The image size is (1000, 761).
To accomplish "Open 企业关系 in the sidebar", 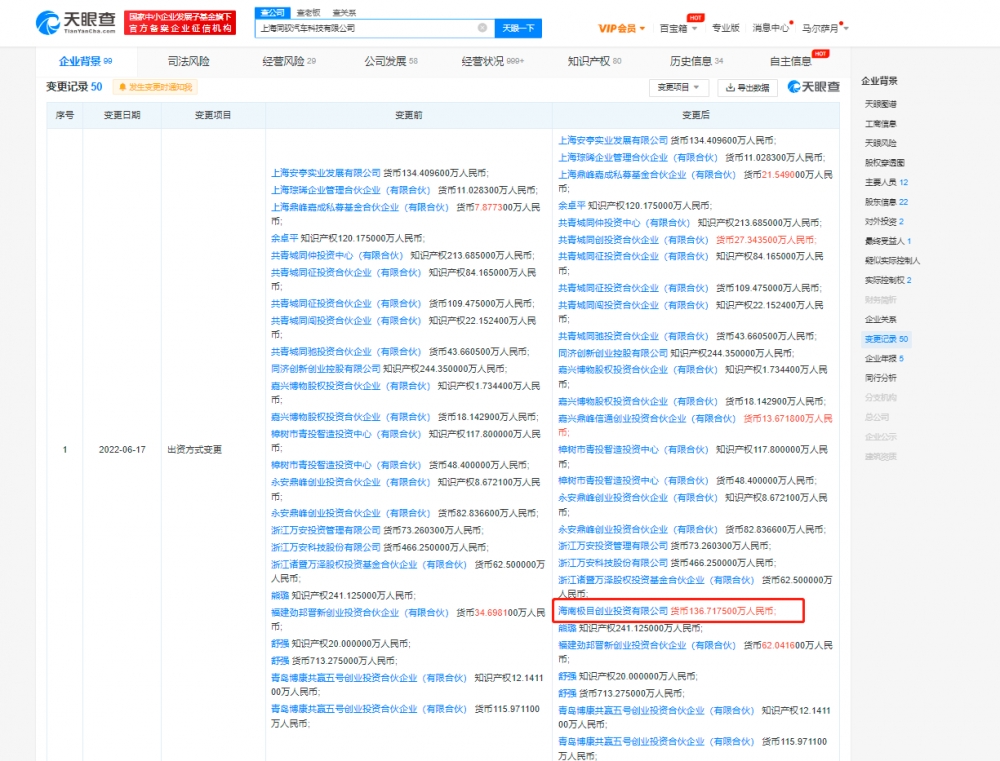I will tap(880, 319).
